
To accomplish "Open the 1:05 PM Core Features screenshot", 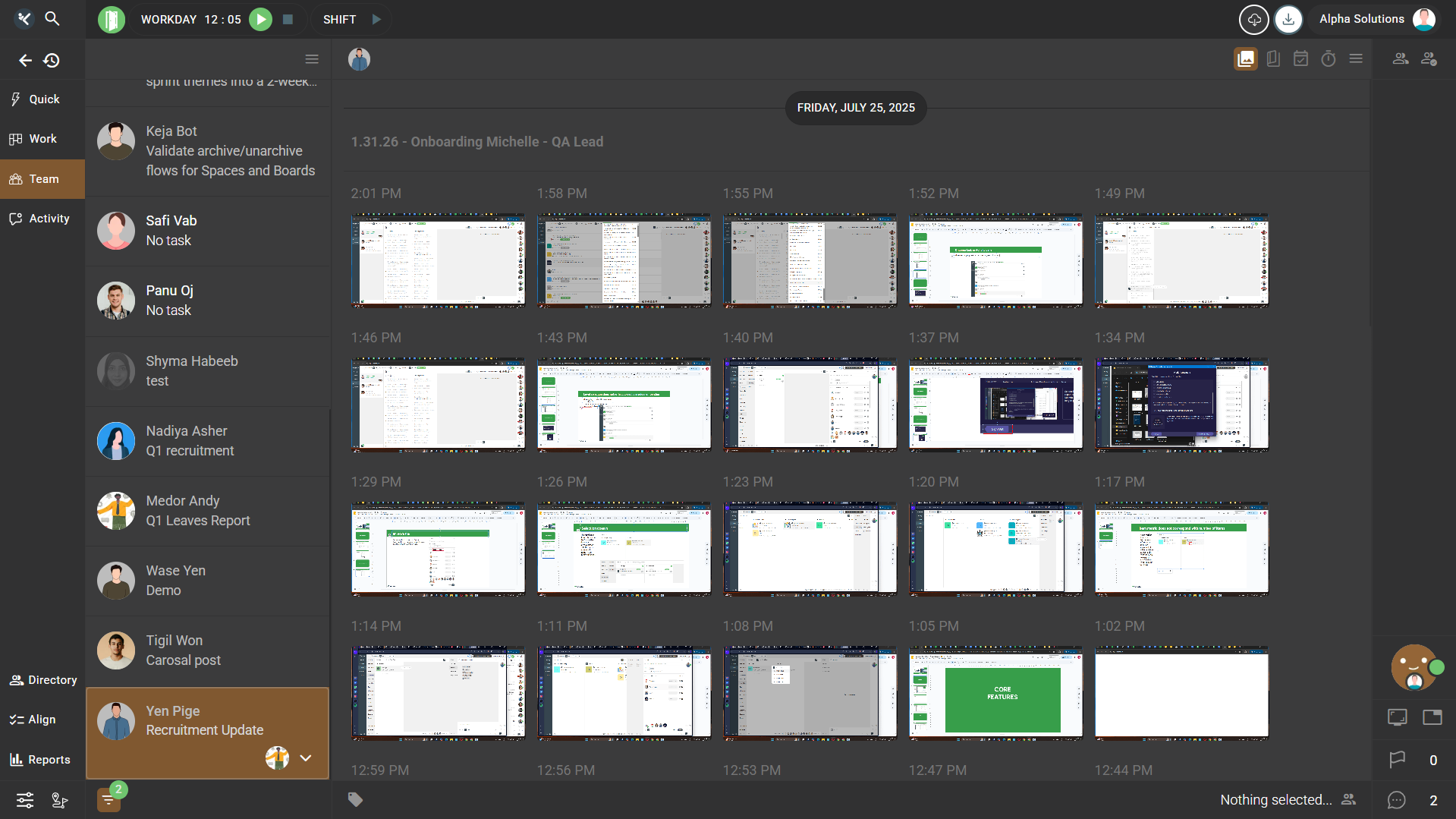I will [995, 694].
